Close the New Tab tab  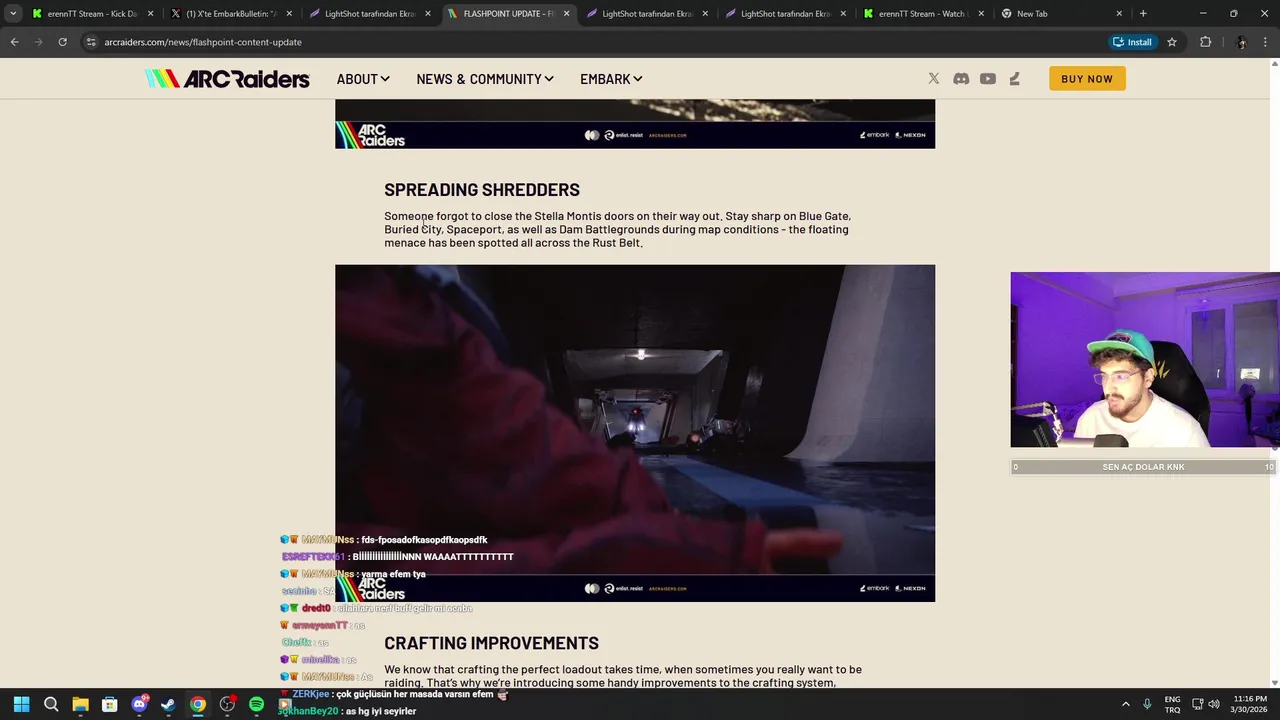1119,14
